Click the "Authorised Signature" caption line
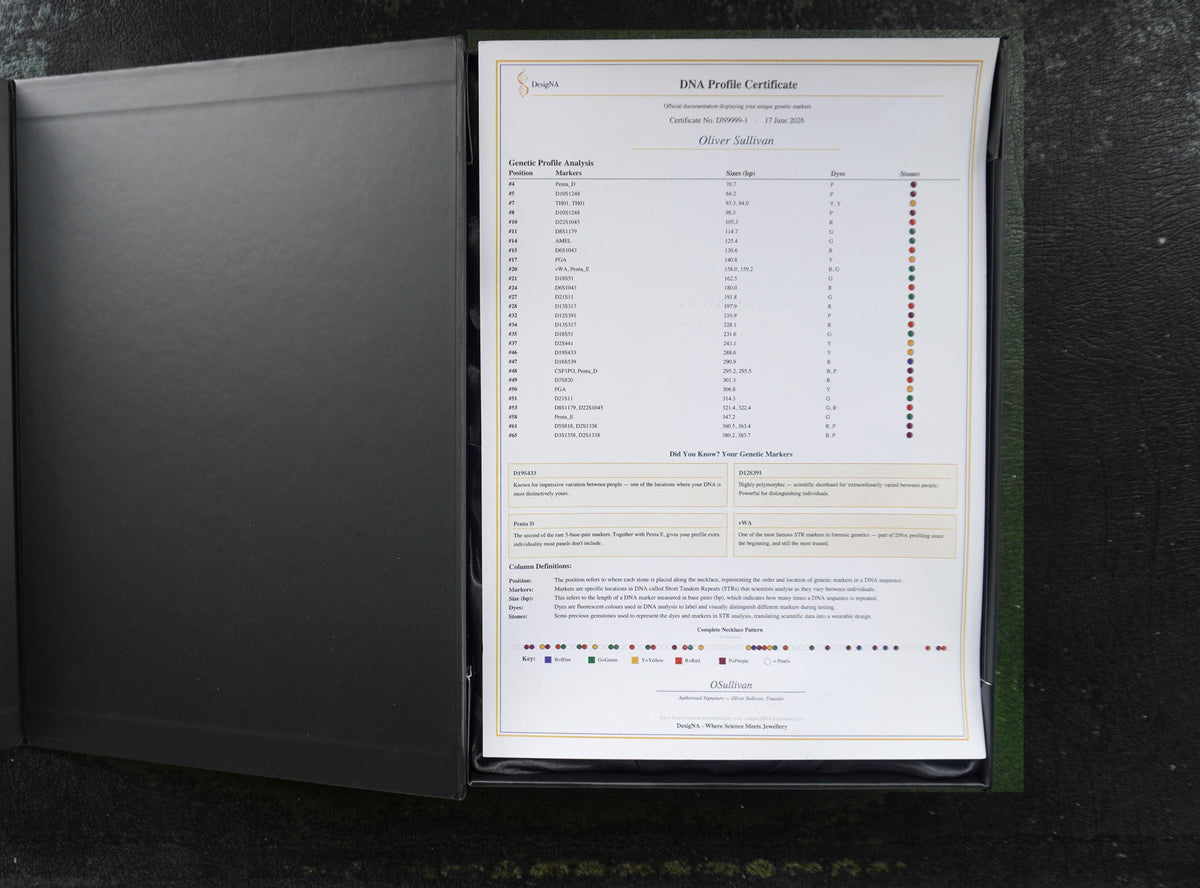 [730, 698]
